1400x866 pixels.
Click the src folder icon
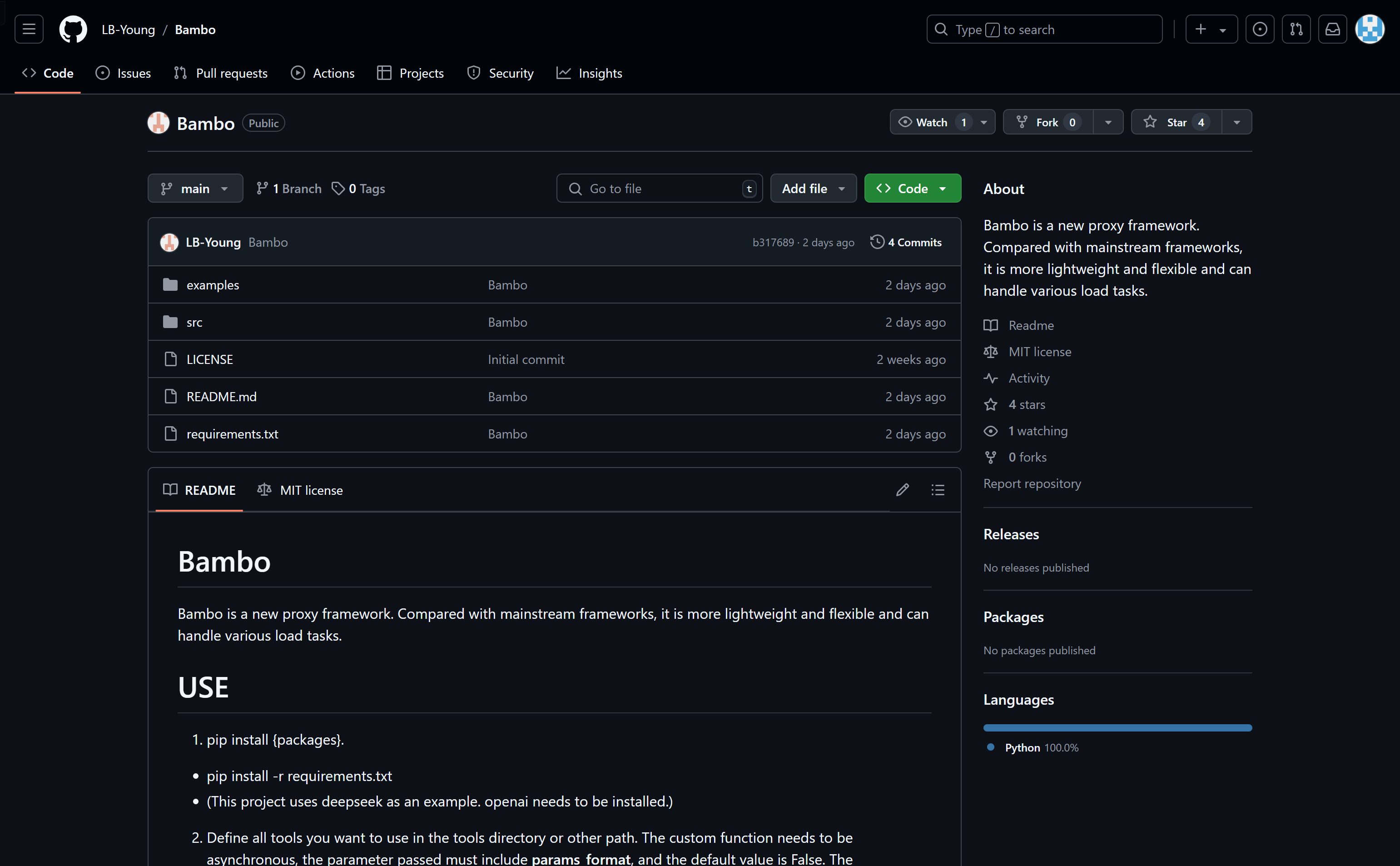tap(170, 322)
